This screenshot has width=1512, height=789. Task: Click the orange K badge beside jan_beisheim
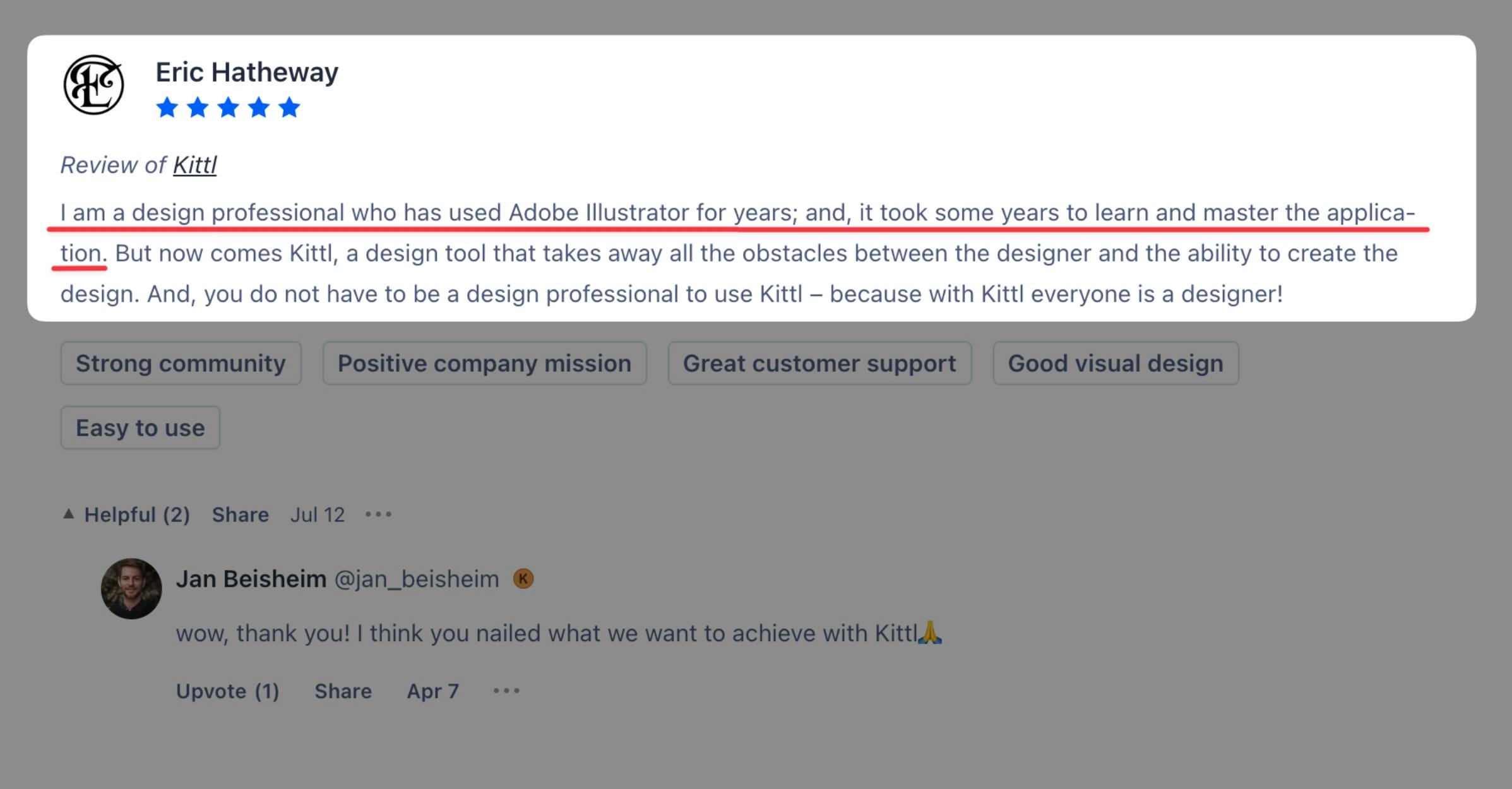[523, 579]
